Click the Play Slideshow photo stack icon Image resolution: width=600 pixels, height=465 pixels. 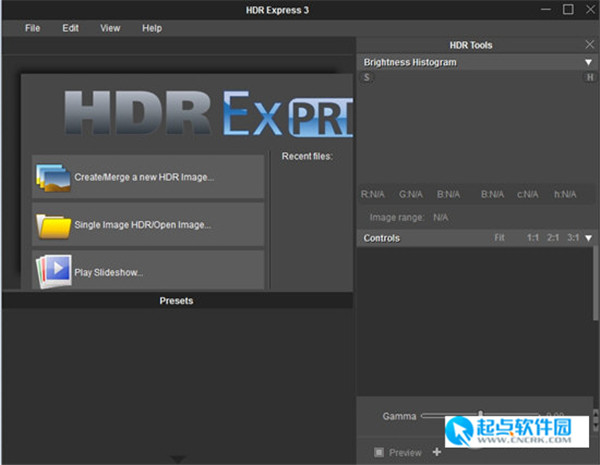click(54, 271)
